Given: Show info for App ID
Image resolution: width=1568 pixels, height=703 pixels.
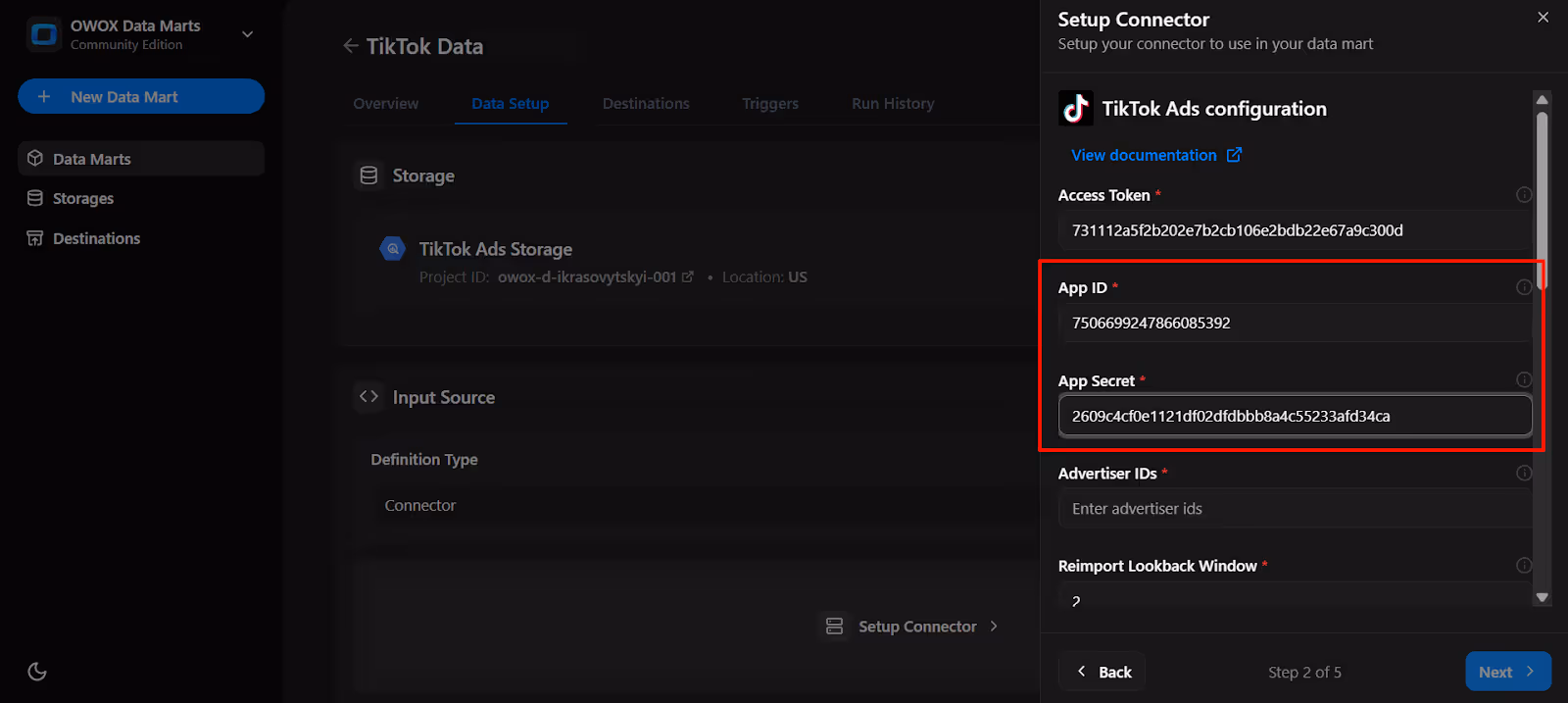Looking at the screenshot, I should coord(1524,287).
